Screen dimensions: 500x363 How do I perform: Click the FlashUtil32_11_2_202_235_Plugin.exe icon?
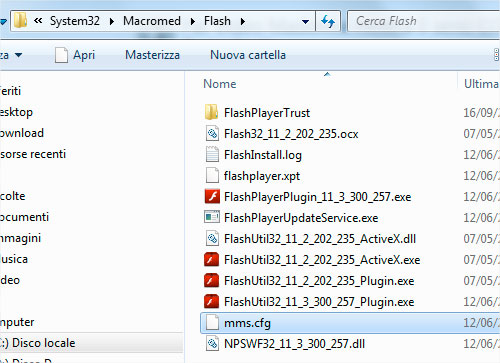pyautogui.click(x=212, y=281)
